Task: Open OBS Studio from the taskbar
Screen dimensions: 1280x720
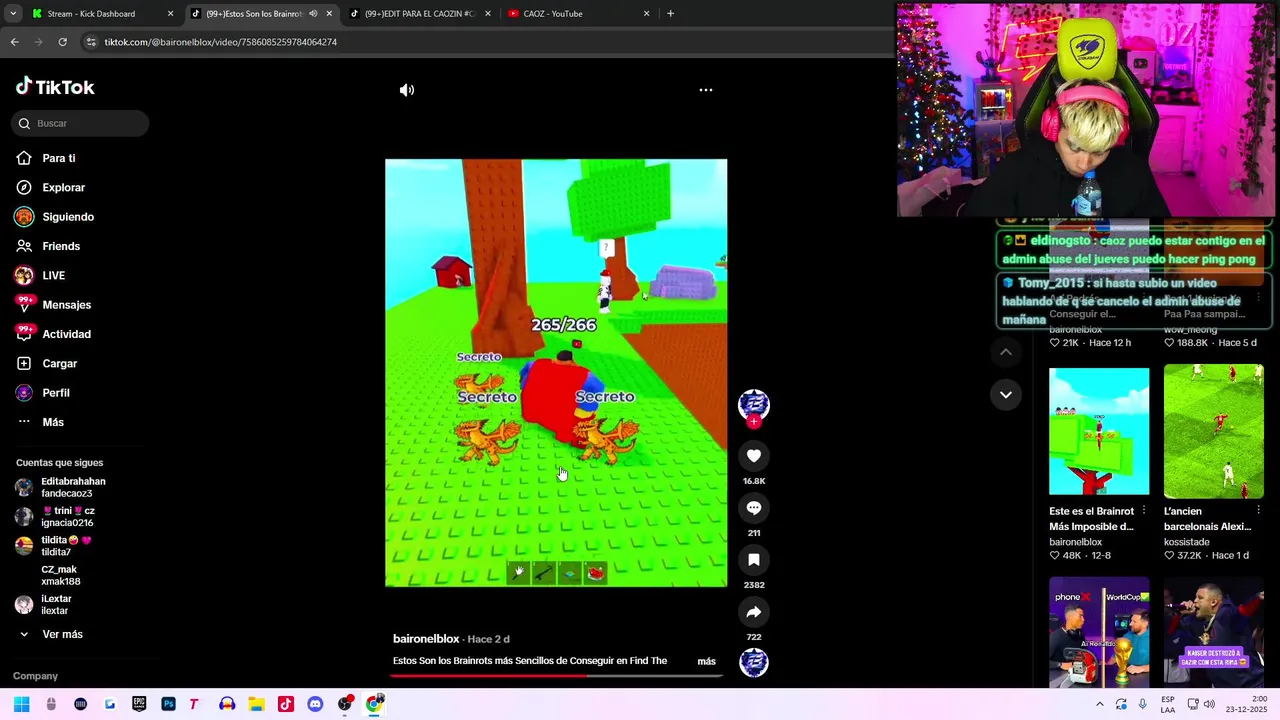Action: click(345, 704)
